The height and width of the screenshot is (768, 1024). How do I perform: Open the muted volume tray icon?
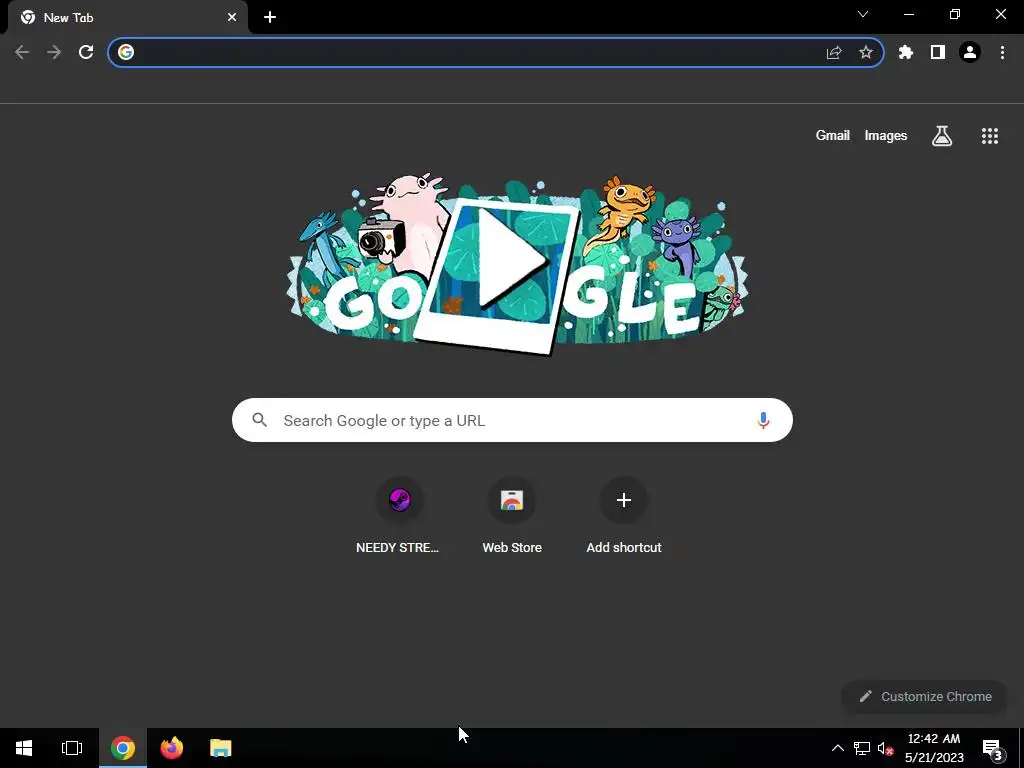[x=885, y=748]
